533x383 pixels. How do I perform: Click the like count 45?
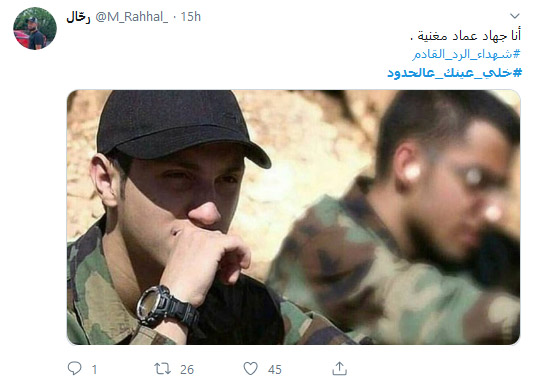coord(275,369)
